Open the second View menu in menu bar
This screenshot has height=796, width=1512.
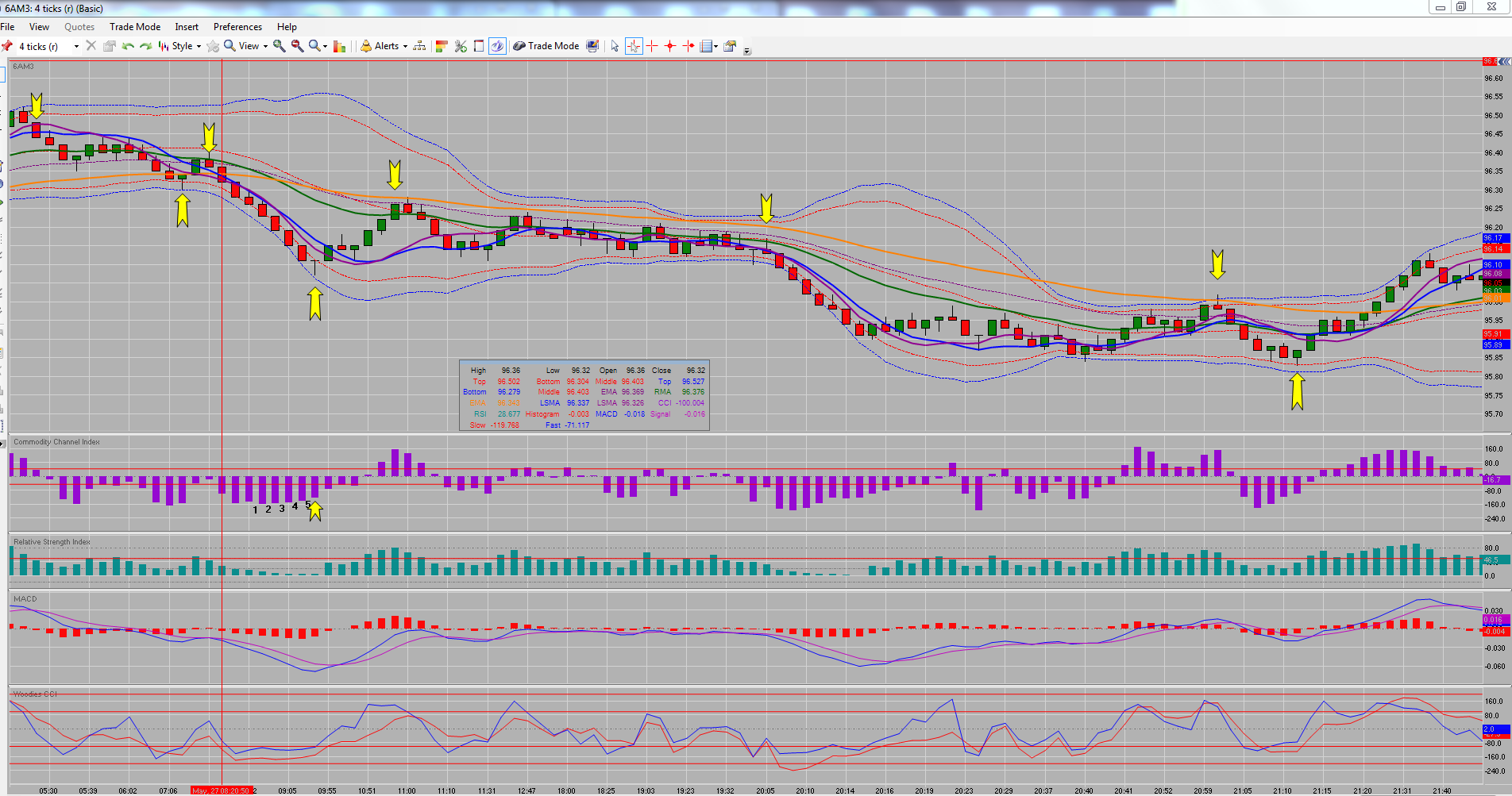(x=39, y=27)
